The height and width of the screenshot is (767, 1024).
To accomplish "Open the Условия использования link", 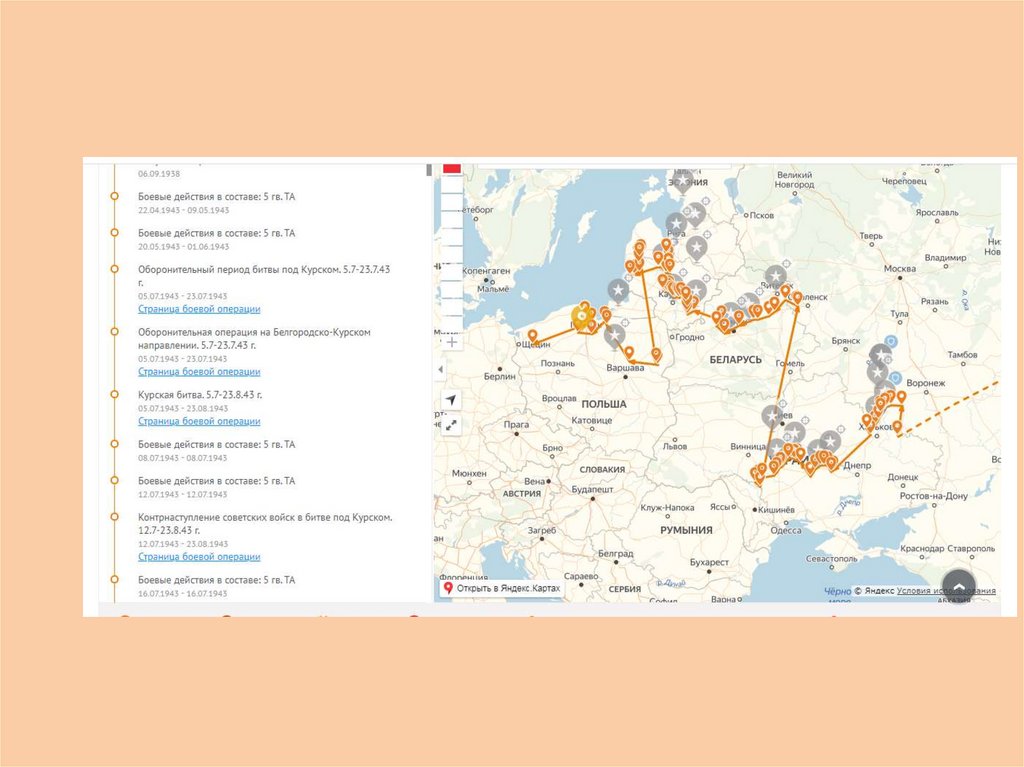I will coord(946,591).
